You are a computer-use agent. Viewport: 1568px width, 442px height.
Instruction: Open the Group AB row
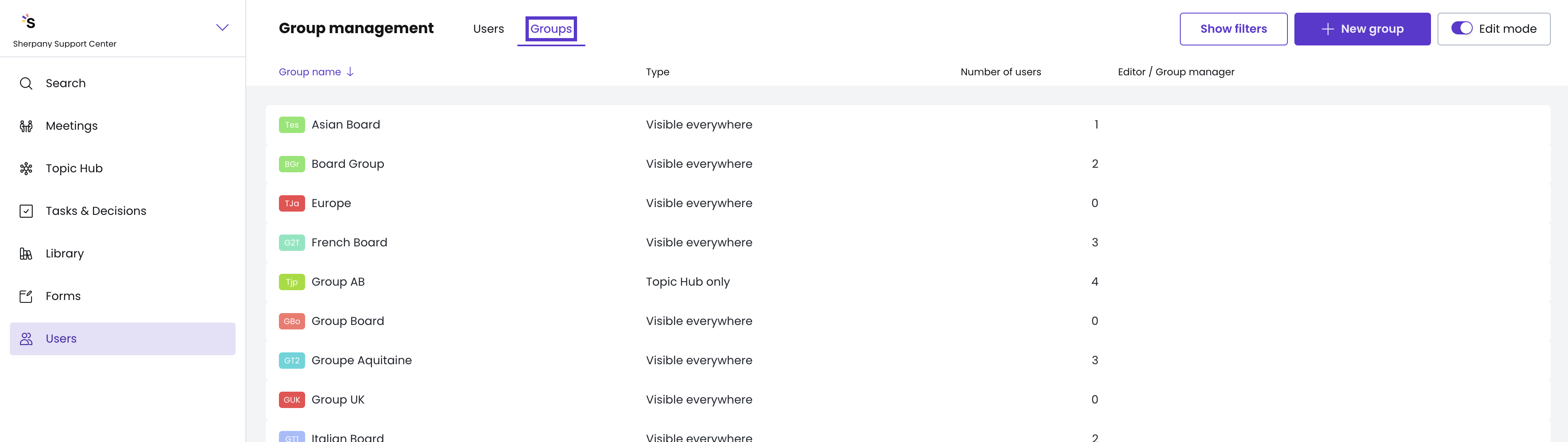click(x=338, y=282)
